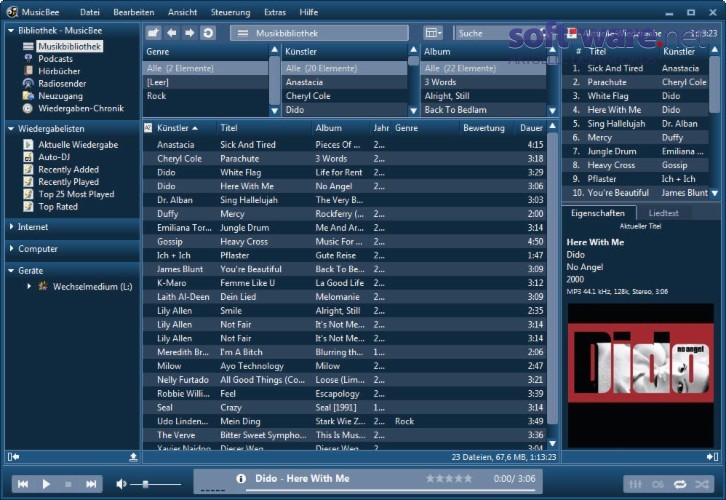726x500 pixels.
Task: Open the Musikbibliothek location bar
Action: point(319,33)
